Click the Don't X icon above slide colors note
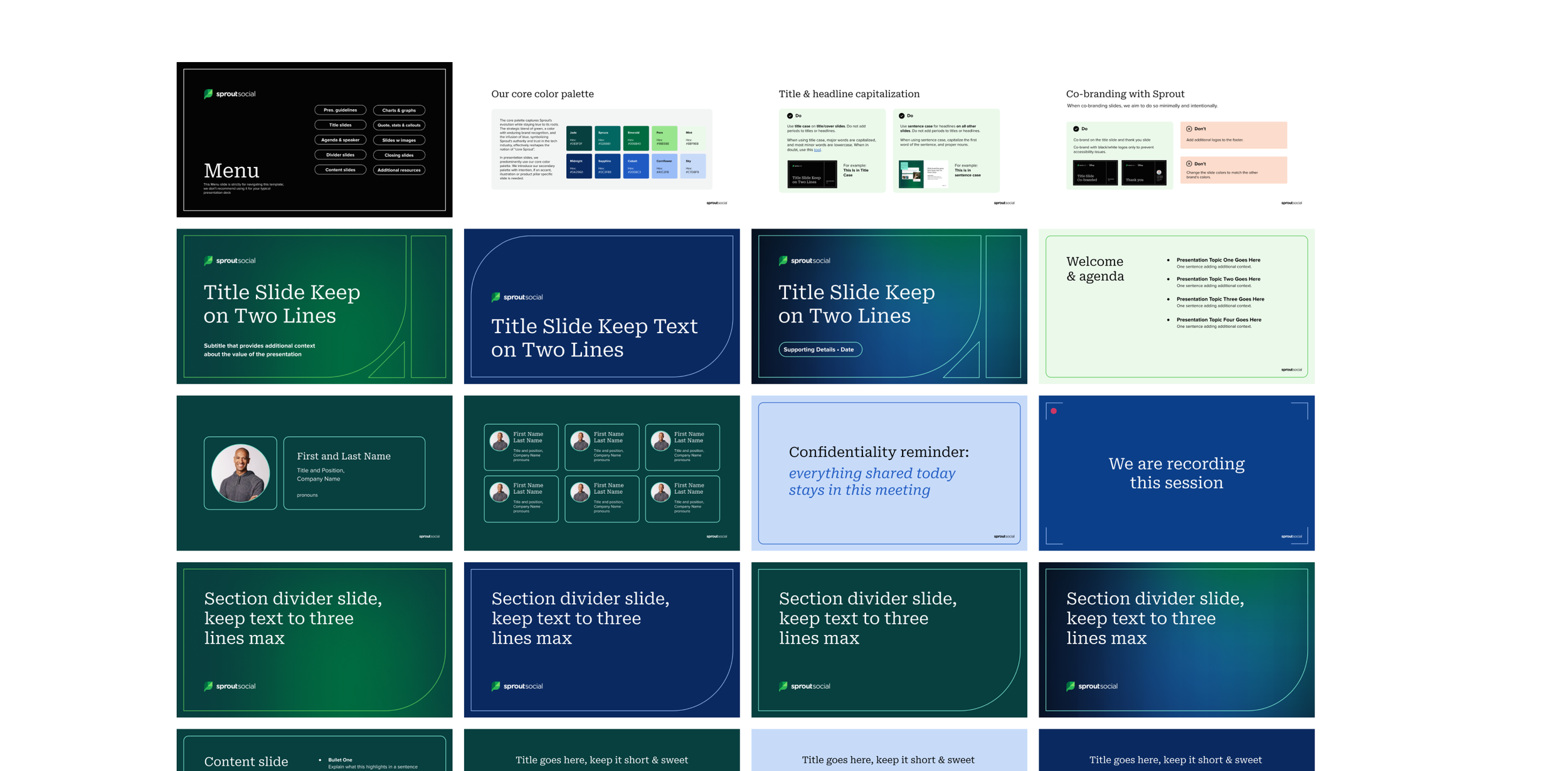1568x771 pixels. 1189,164
